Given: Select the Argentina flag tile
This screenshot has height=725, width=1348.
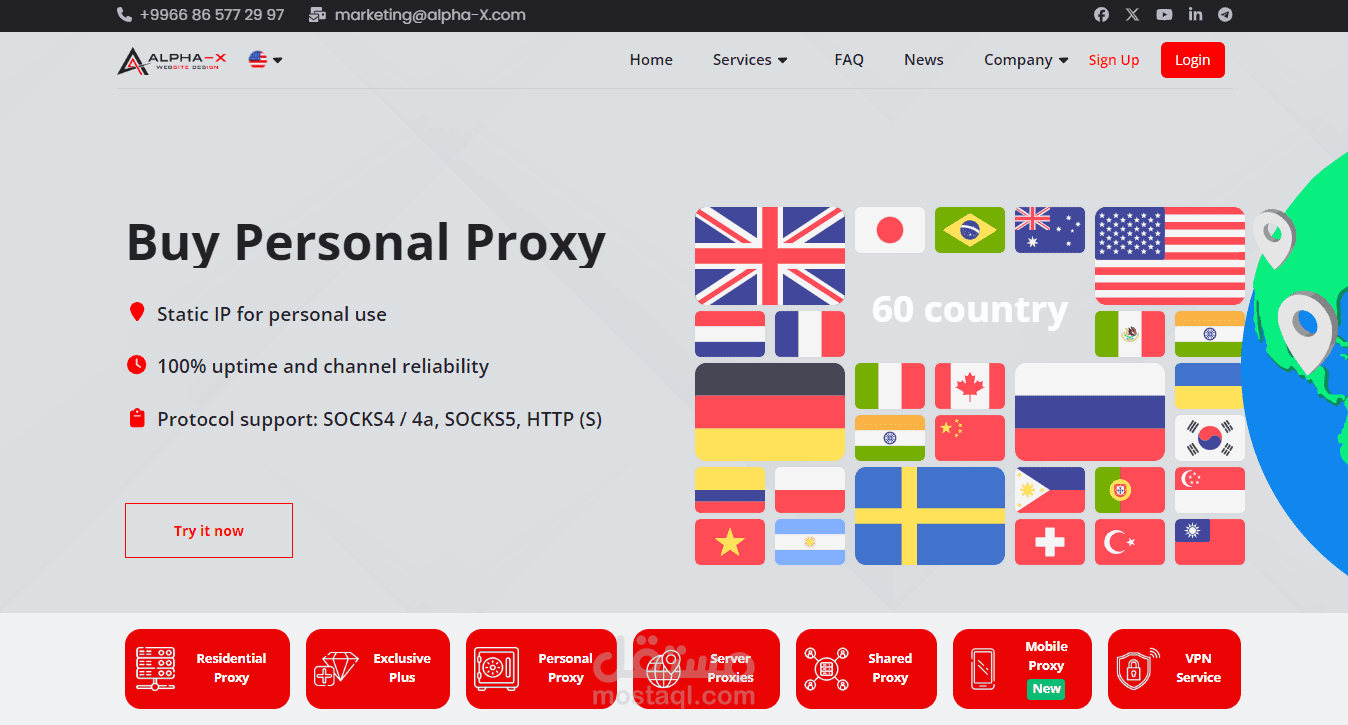Looking at the screenshot, I should click(810, 542).
